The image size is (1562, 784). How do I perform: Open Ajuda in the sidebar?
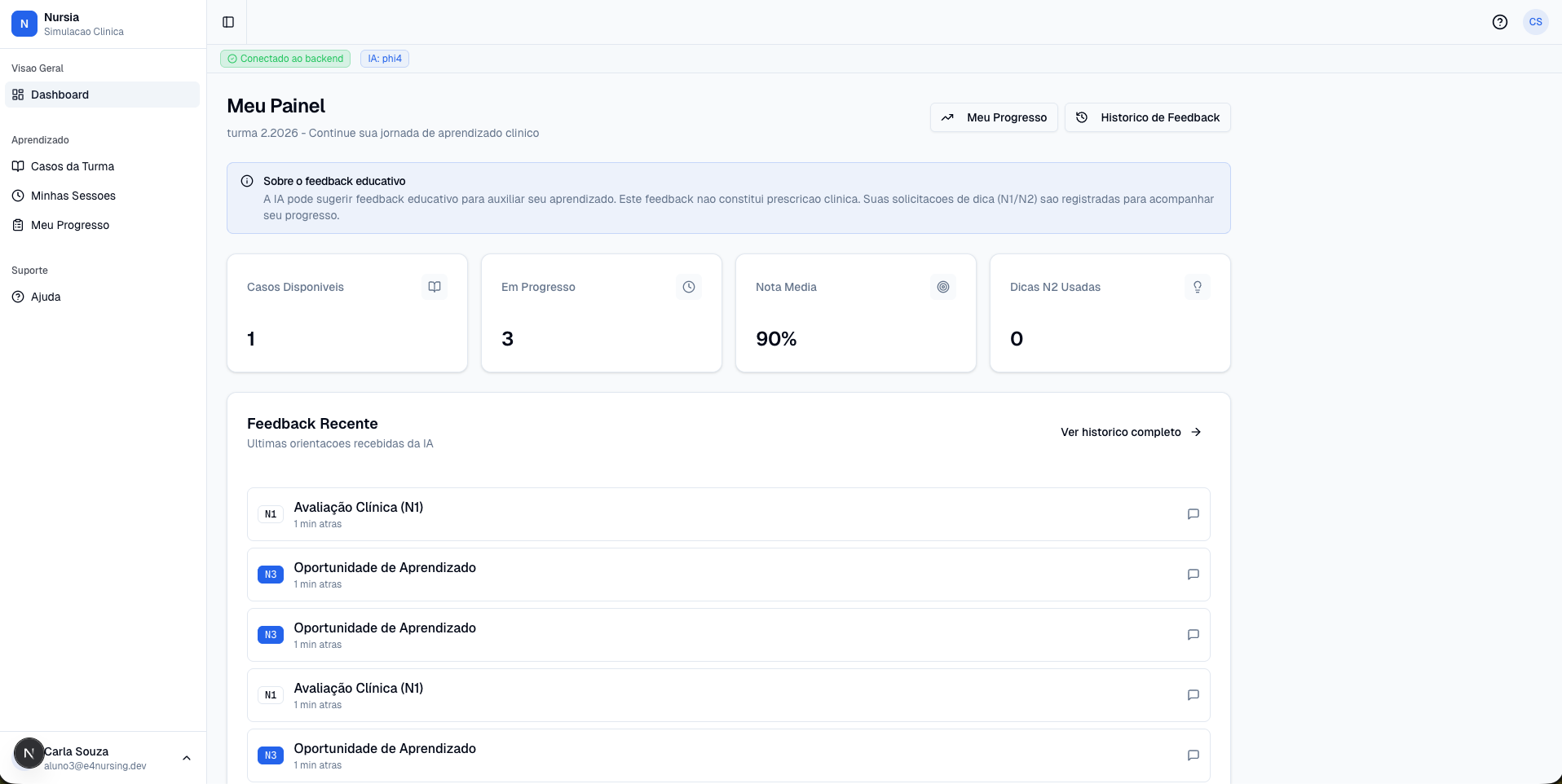click(x=102, y=297)
